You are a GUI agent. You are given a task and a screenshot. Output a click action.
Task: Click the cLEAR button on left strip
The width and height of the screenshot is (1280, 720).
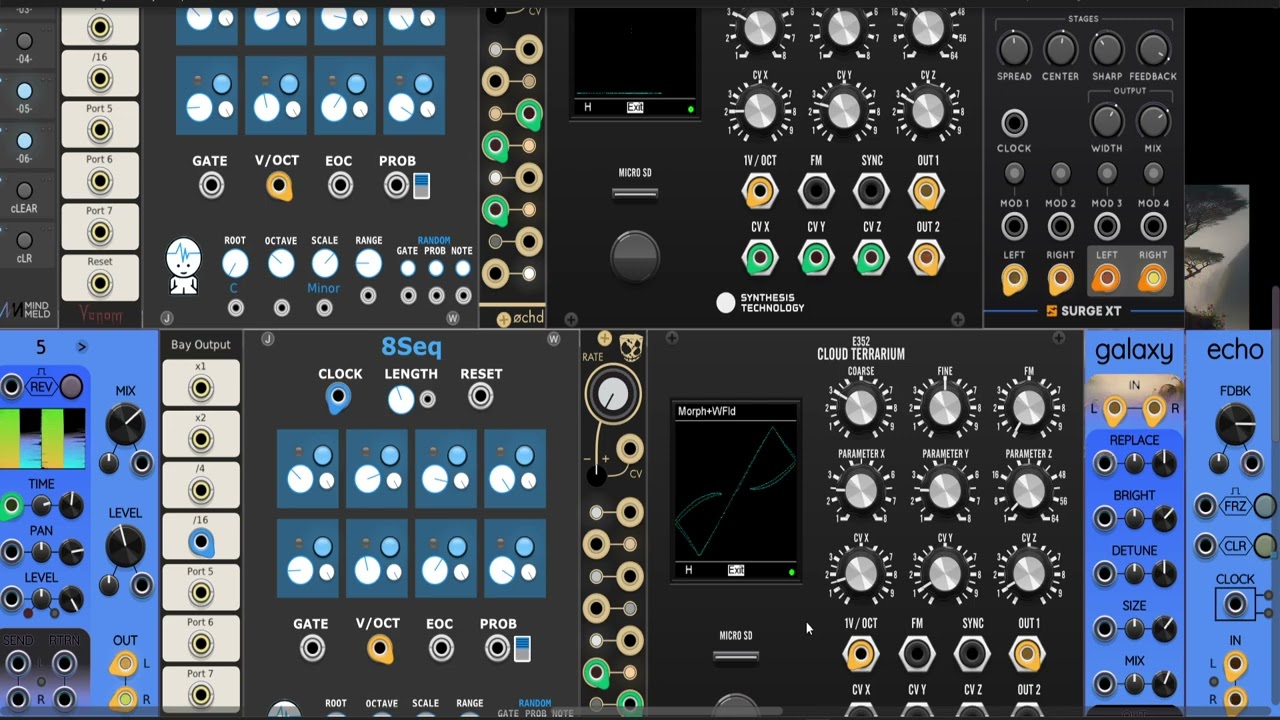coord(24,190)
